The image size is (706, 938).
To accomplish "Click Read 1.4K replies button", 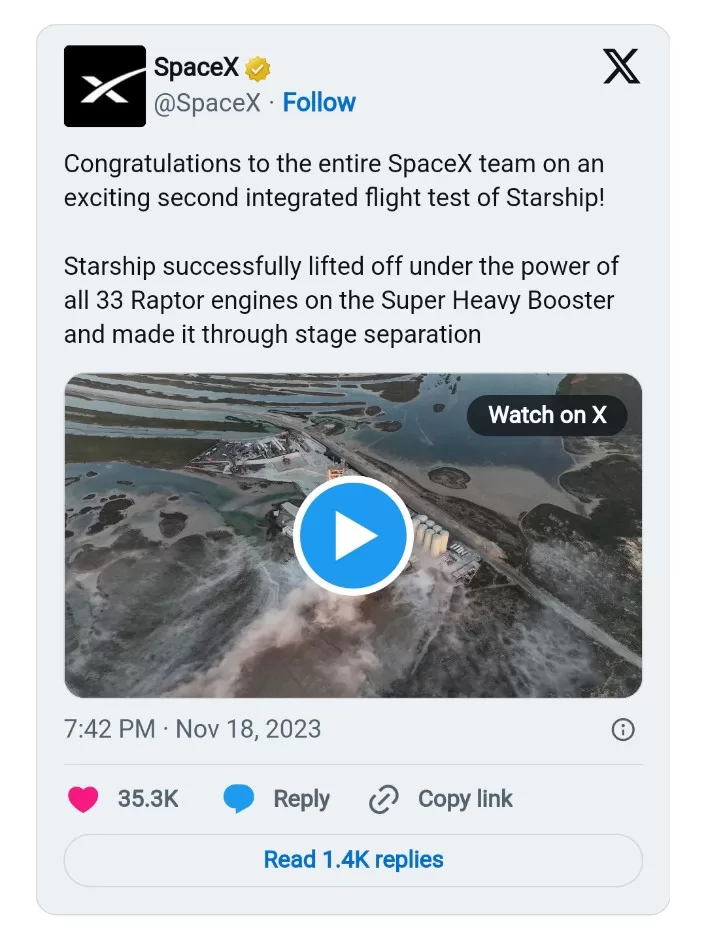I will coord(353,859).
